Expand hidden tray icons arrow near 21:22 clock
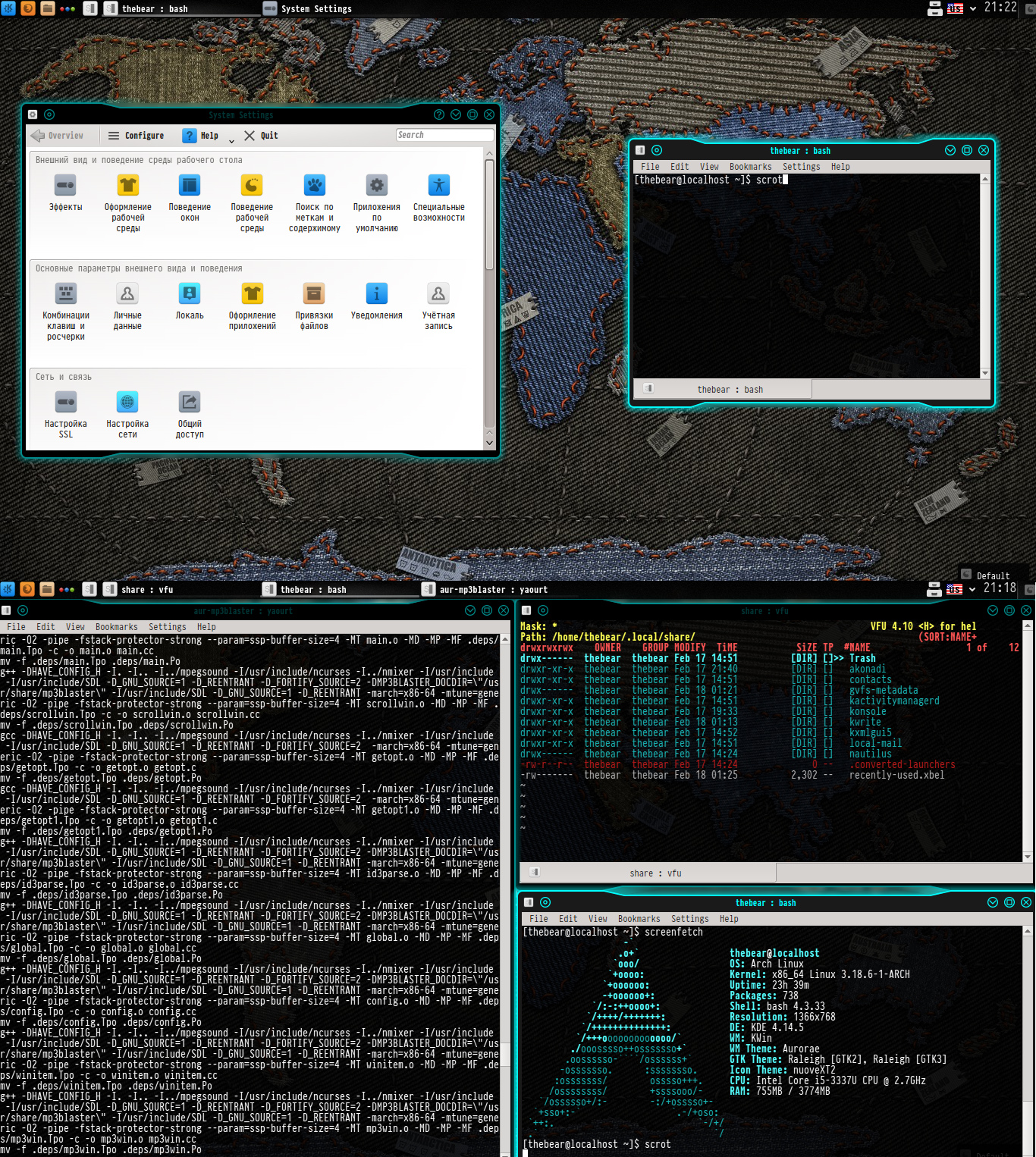The image size is (1036, 1157). coord(973,9)
